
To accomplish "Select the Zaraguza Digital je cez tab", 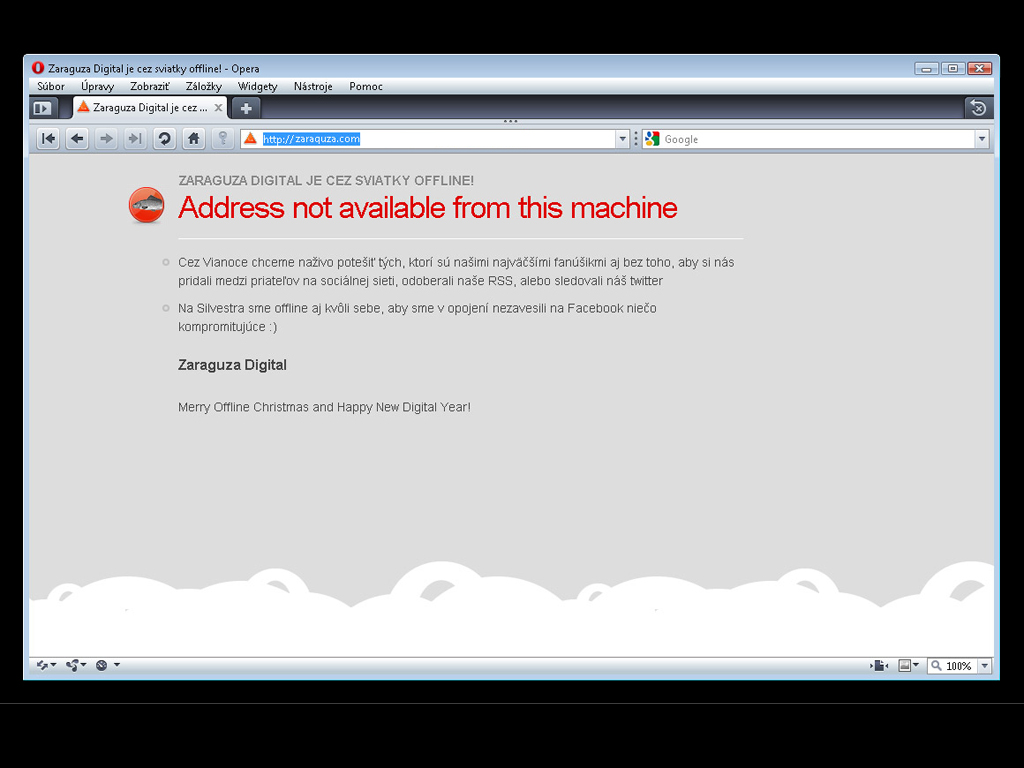I will coord(150,108).
